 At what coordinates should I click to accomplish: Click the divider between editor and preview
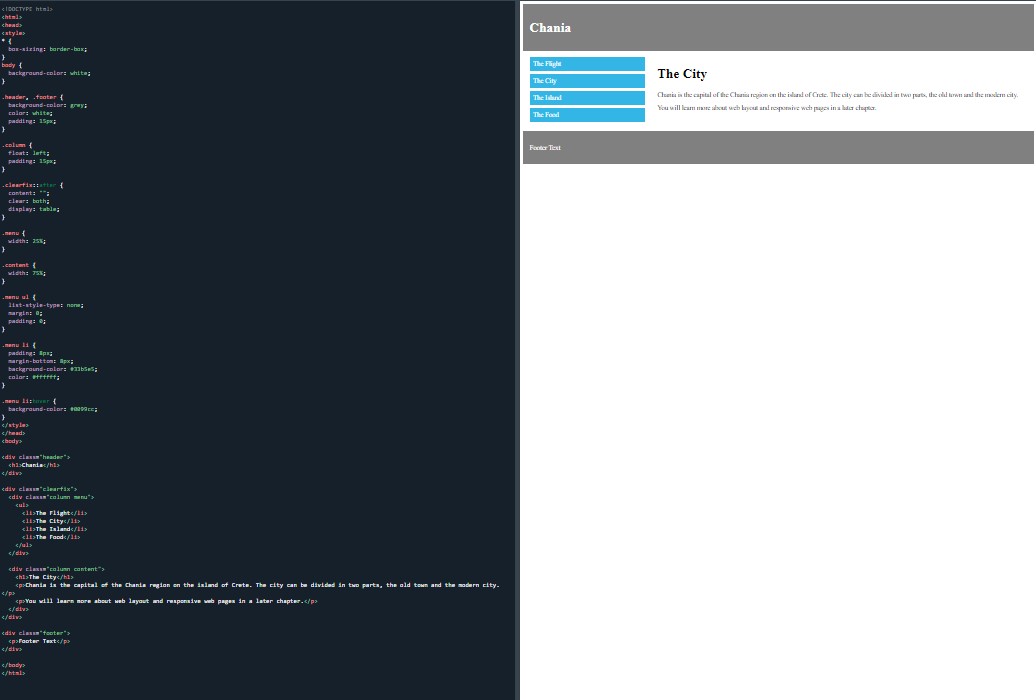pos(517,350)
